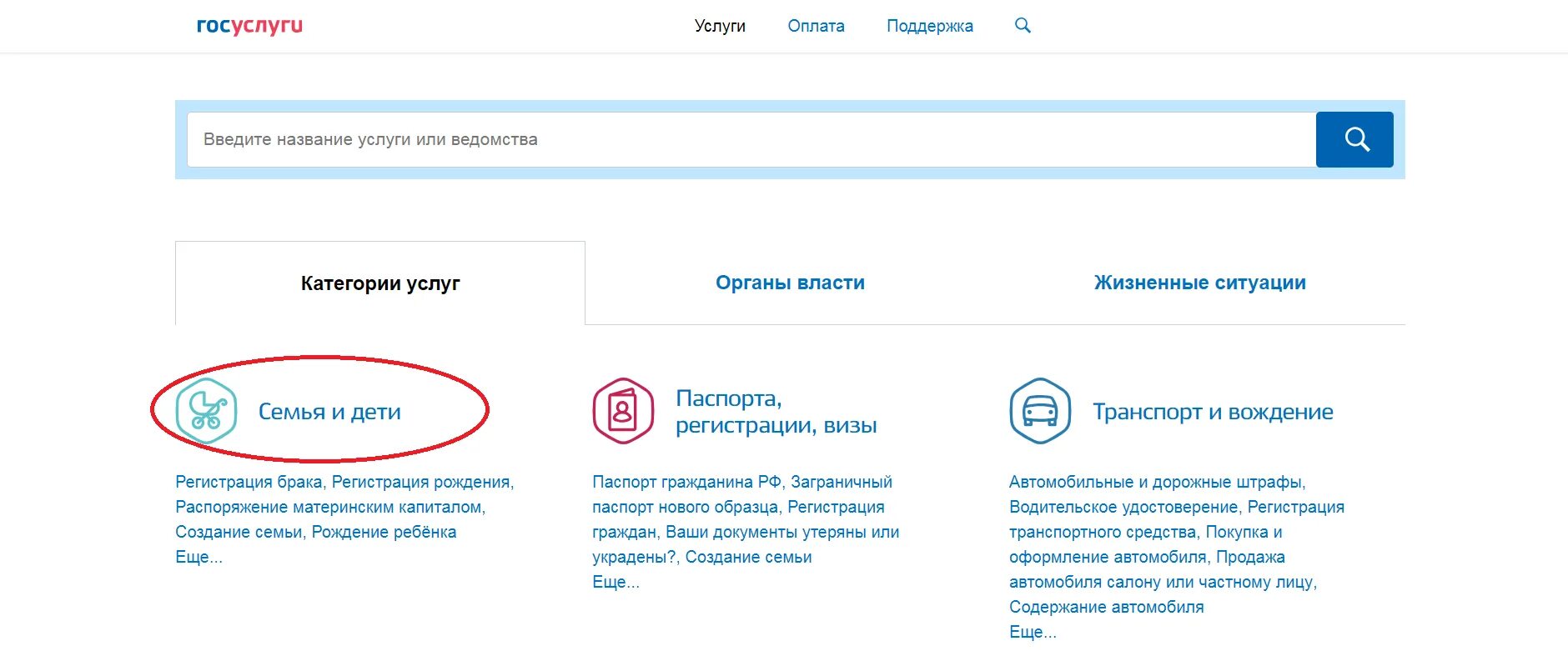1568x651 pixels.
Task: Open the Семья и дети category
Action: (329, 412)
